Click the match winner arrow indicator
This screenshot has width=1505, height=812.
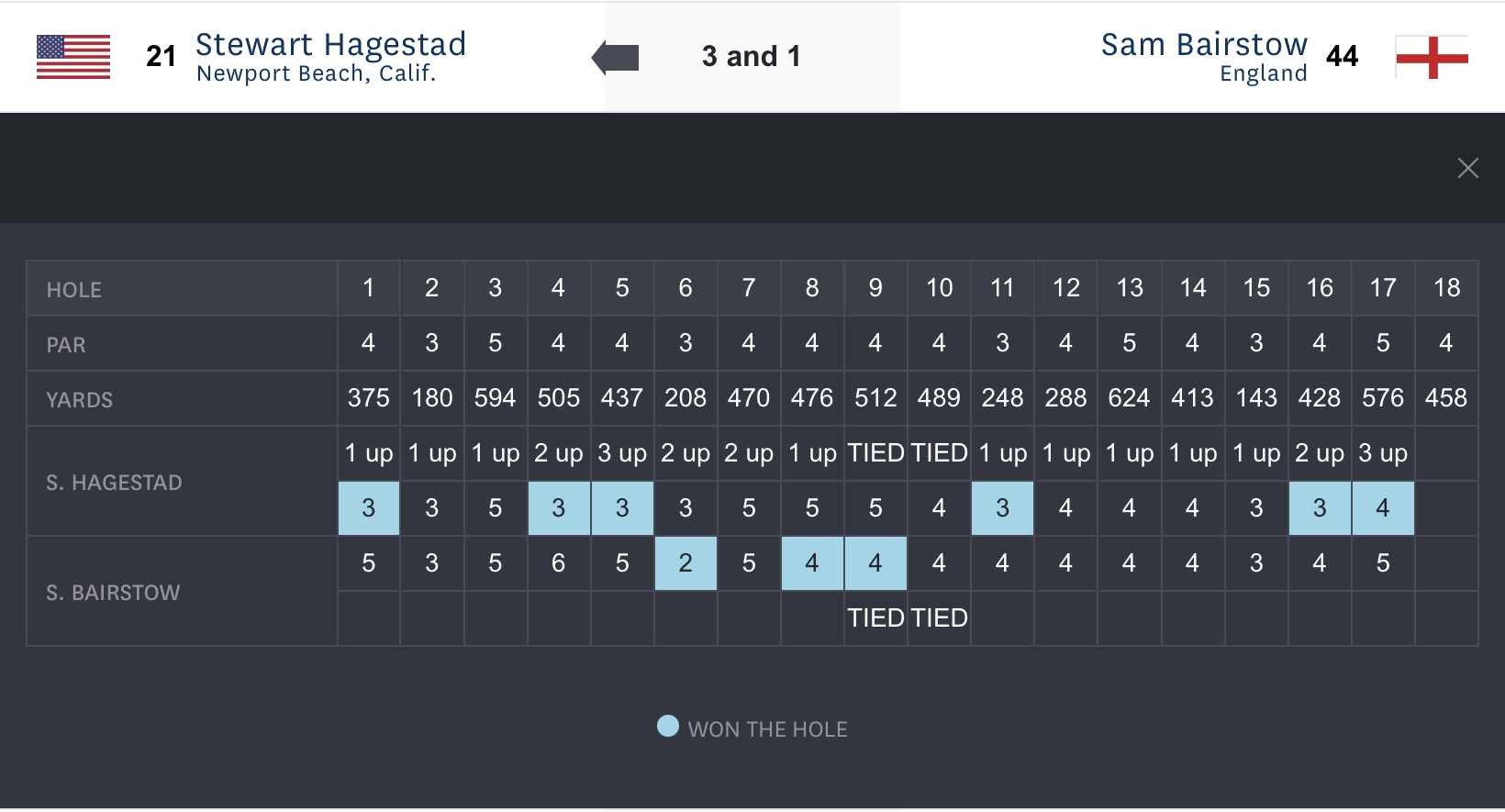616,57
